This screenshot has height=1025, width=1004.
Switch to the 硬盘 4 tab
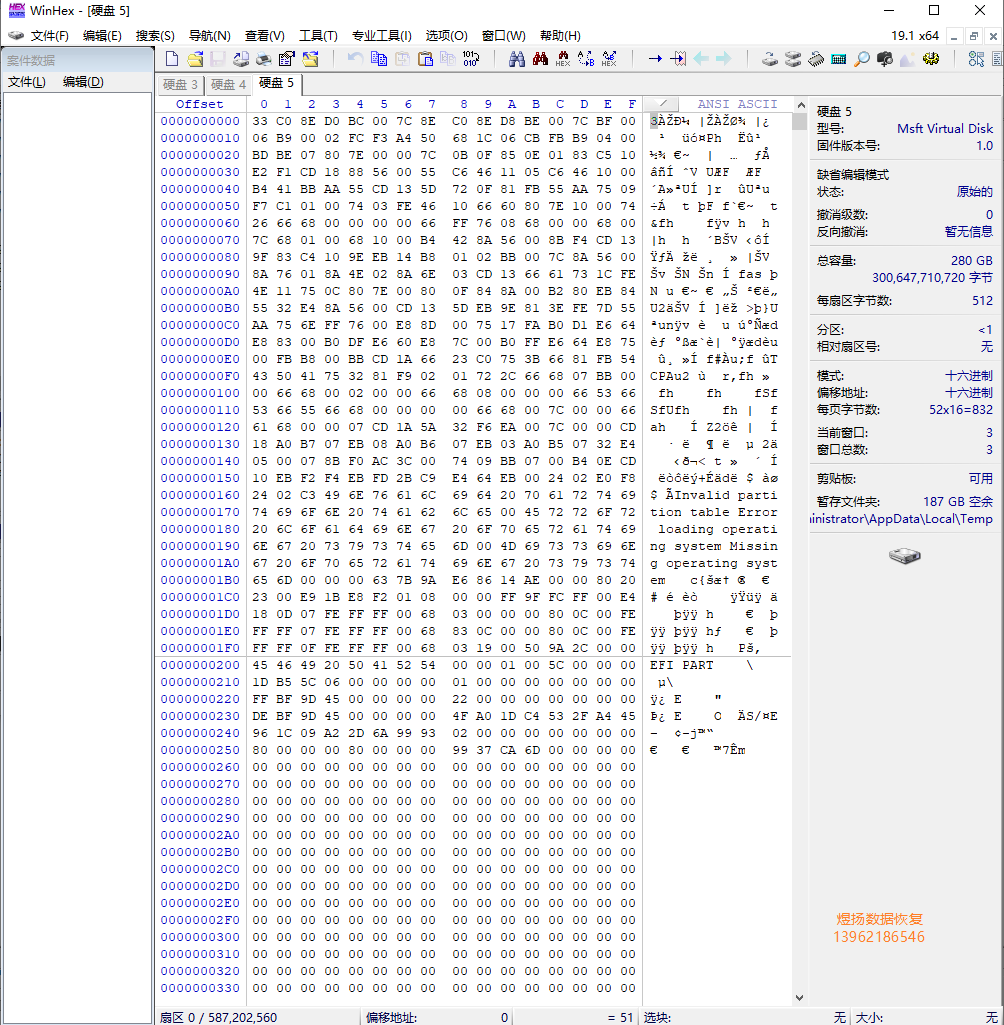228,84
